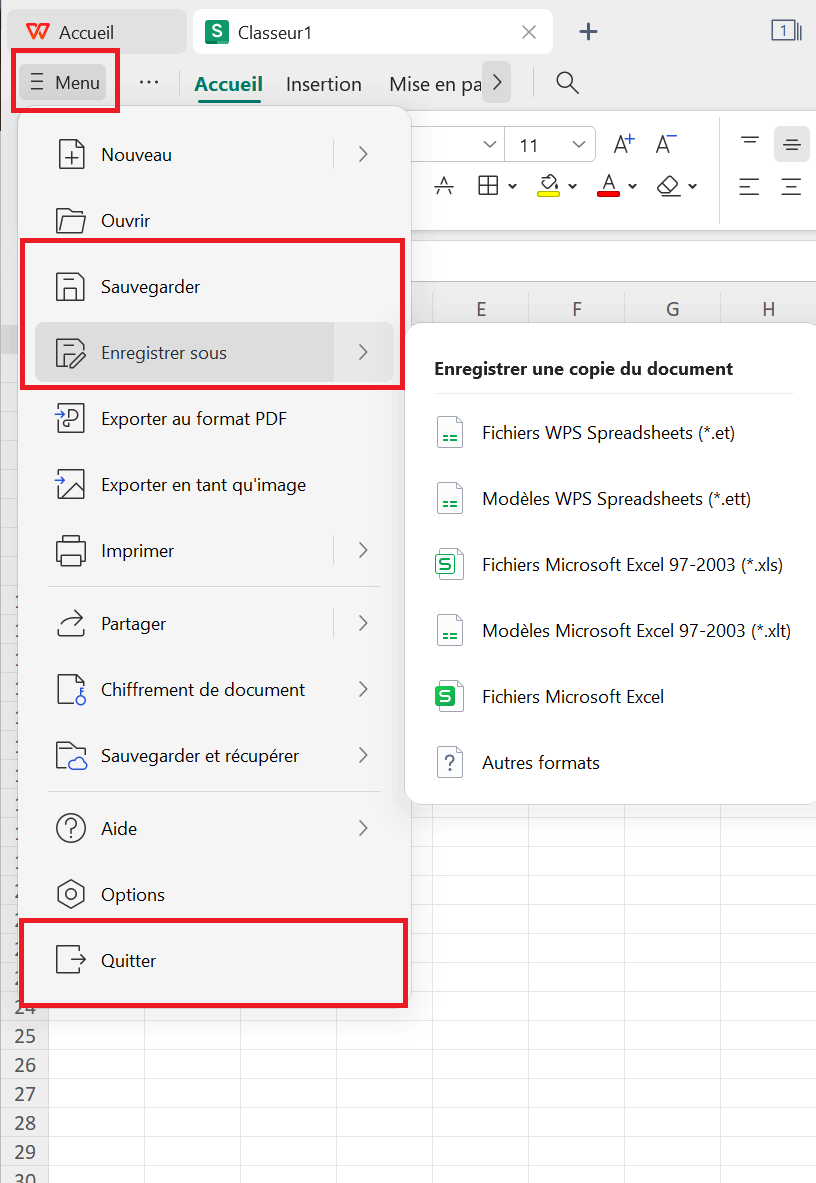The height and width of the screenshot is (1183, 816).
Task: Toggle middle vertical alignment icon
Action: pos(792,144)
